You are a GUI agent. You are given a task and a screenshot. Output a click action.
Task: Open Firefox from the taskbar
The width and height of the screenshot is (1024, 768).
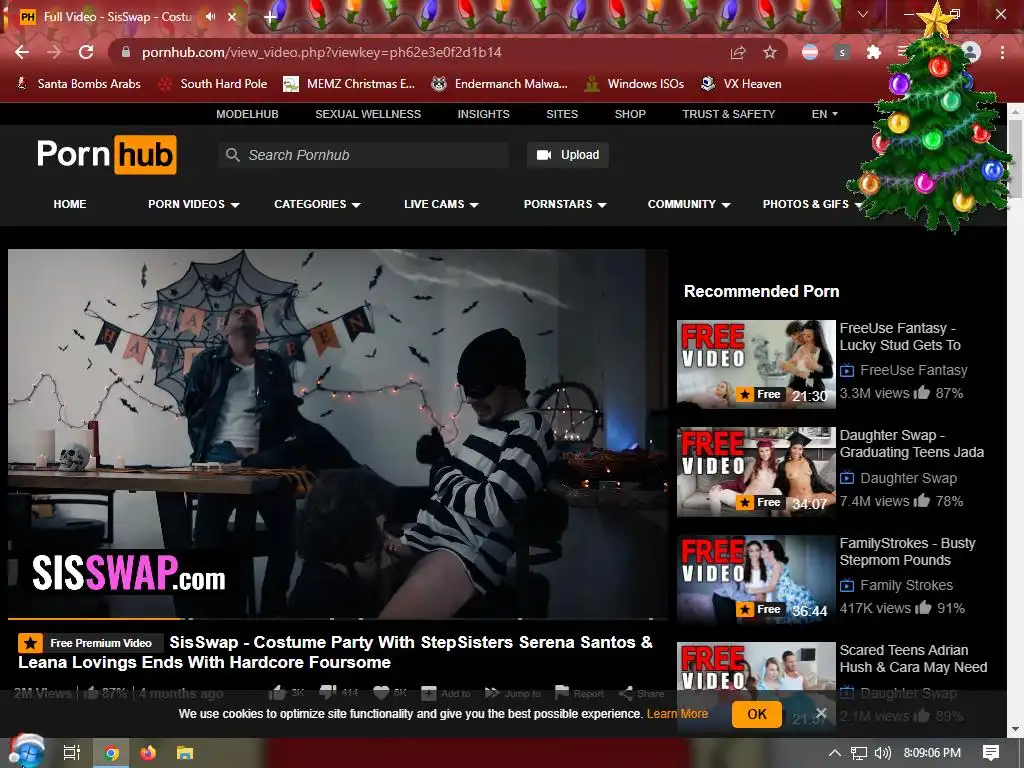[148, 753]
